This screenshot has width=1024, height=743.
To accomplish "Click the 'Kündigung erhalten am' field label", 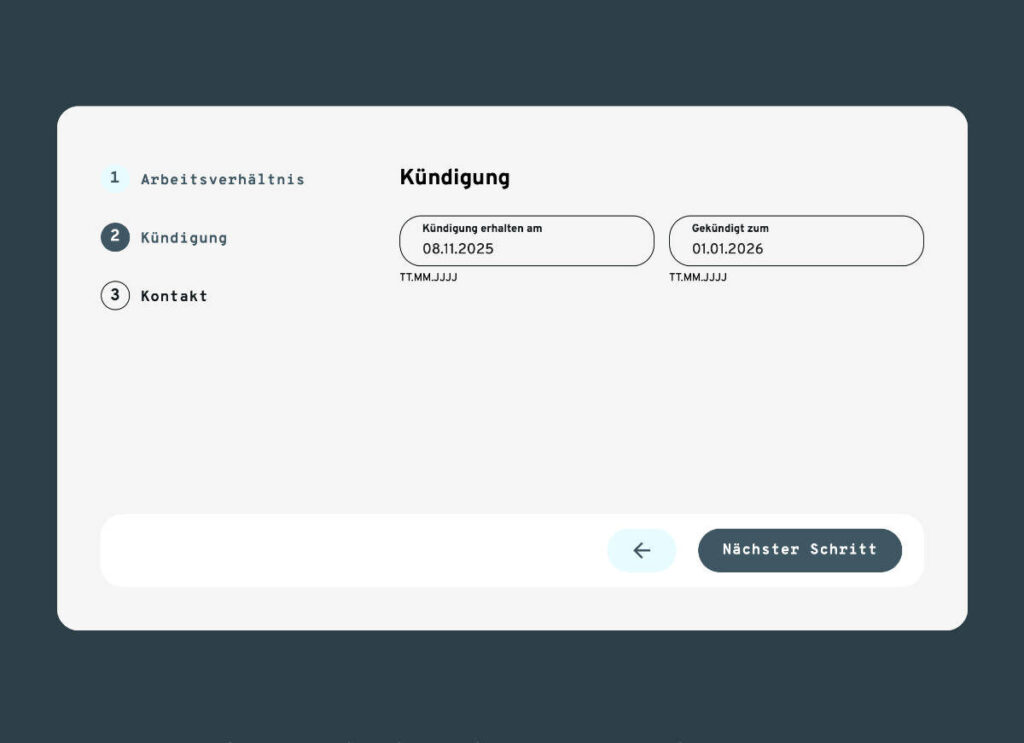I will (482, 229).
